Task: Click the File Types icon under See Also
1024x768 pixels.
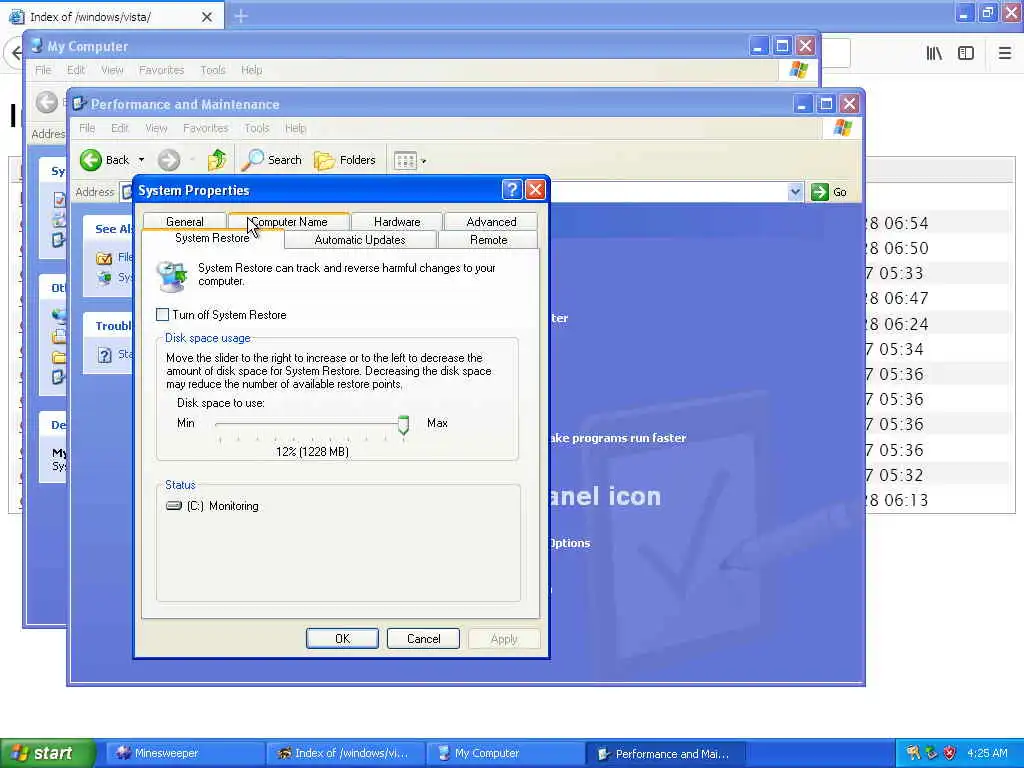Action: point(104,258)
